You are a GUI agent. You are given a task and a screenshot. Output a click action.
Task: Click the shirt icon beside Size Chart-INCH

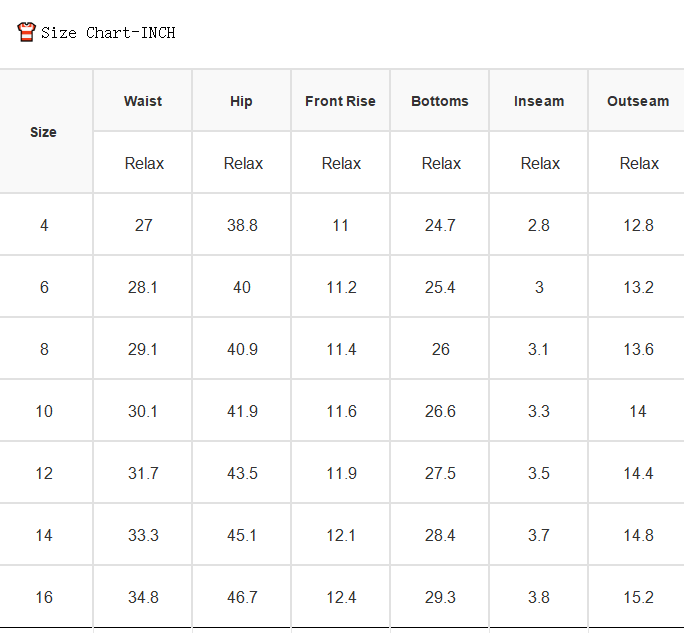[26, 32]
